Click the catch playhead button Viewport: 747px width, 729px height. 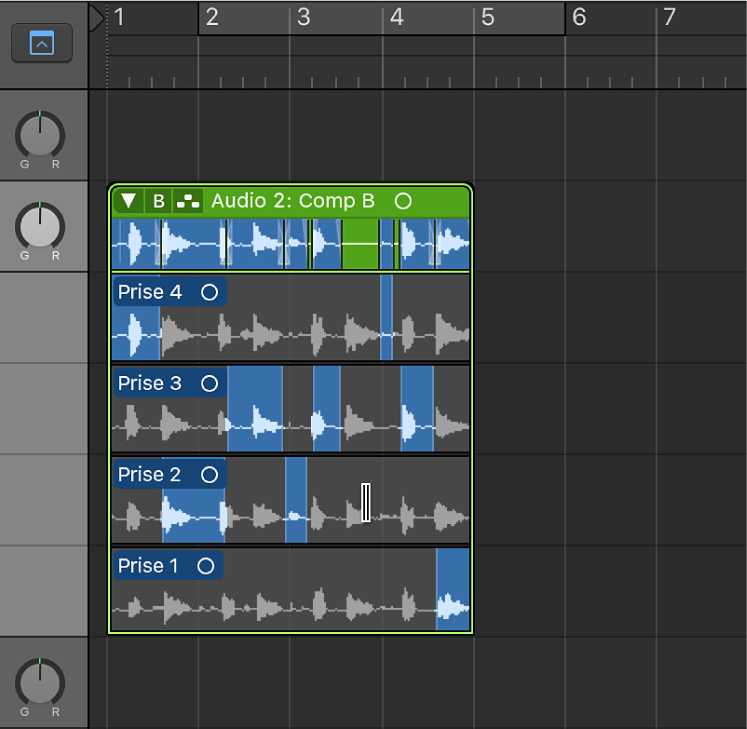[x=41, y=43]
